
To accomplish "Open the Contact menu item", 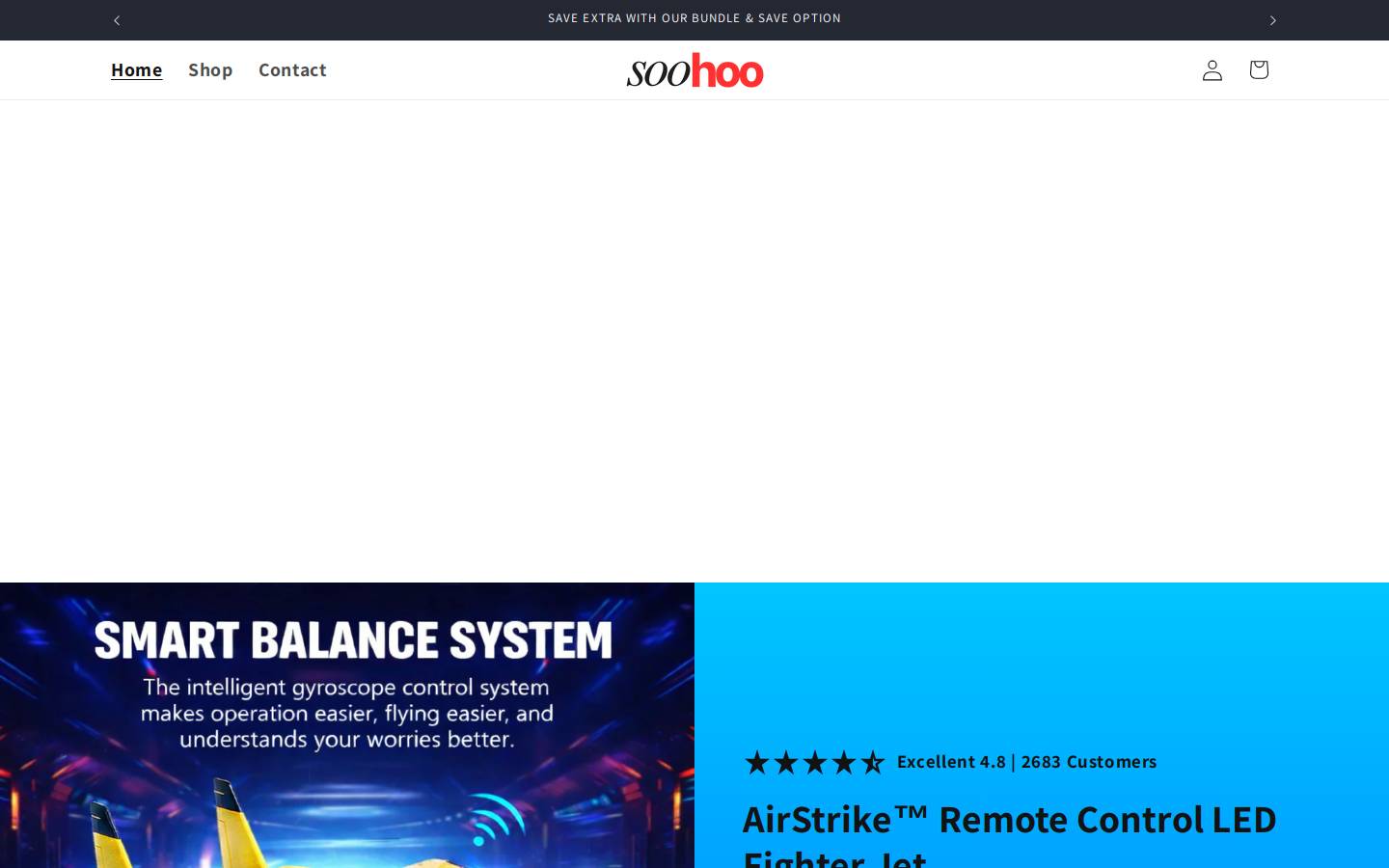I will 292,69.
